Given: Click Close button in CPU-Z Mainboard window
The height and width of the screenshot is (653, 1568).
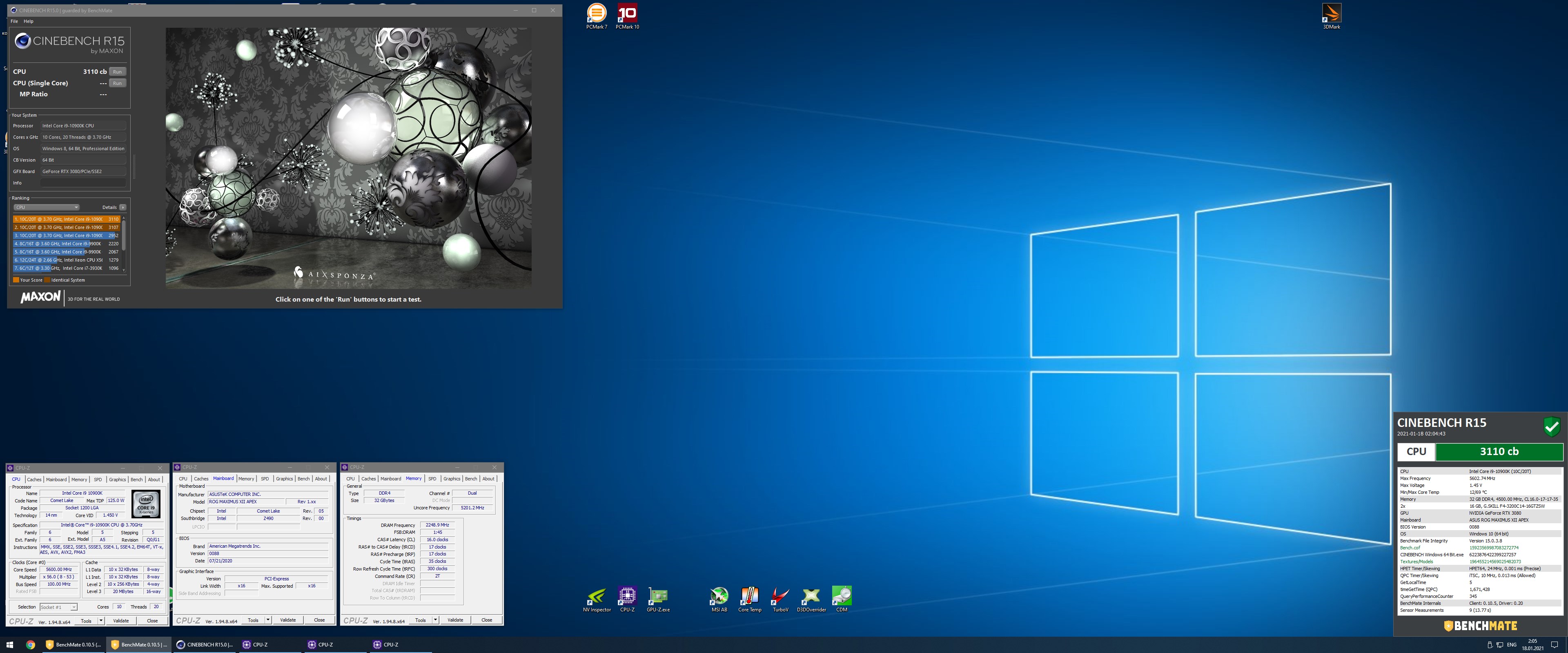Looking at the screenshot, I should (319, 620).
